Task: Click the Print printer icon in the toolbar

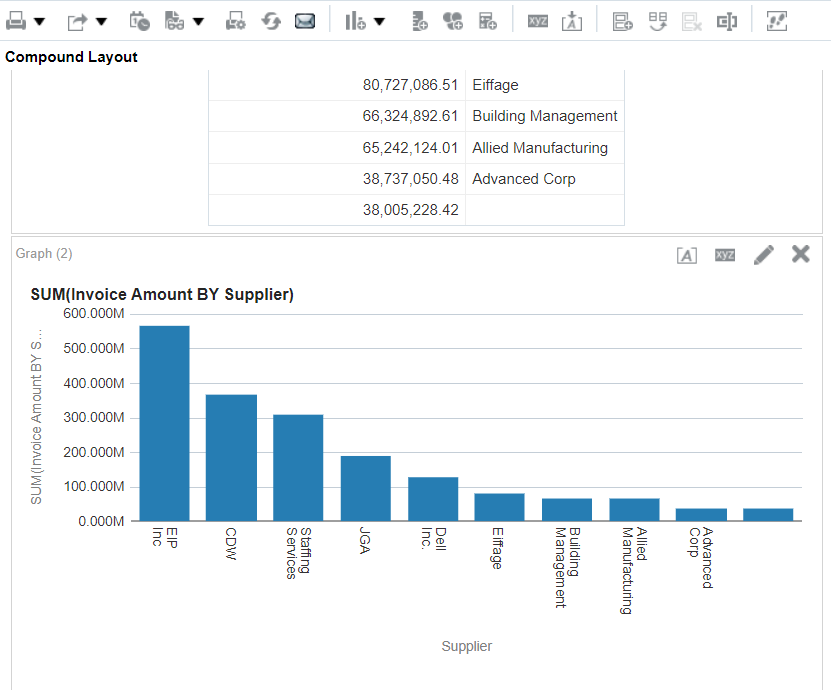Action: [16, 21]
